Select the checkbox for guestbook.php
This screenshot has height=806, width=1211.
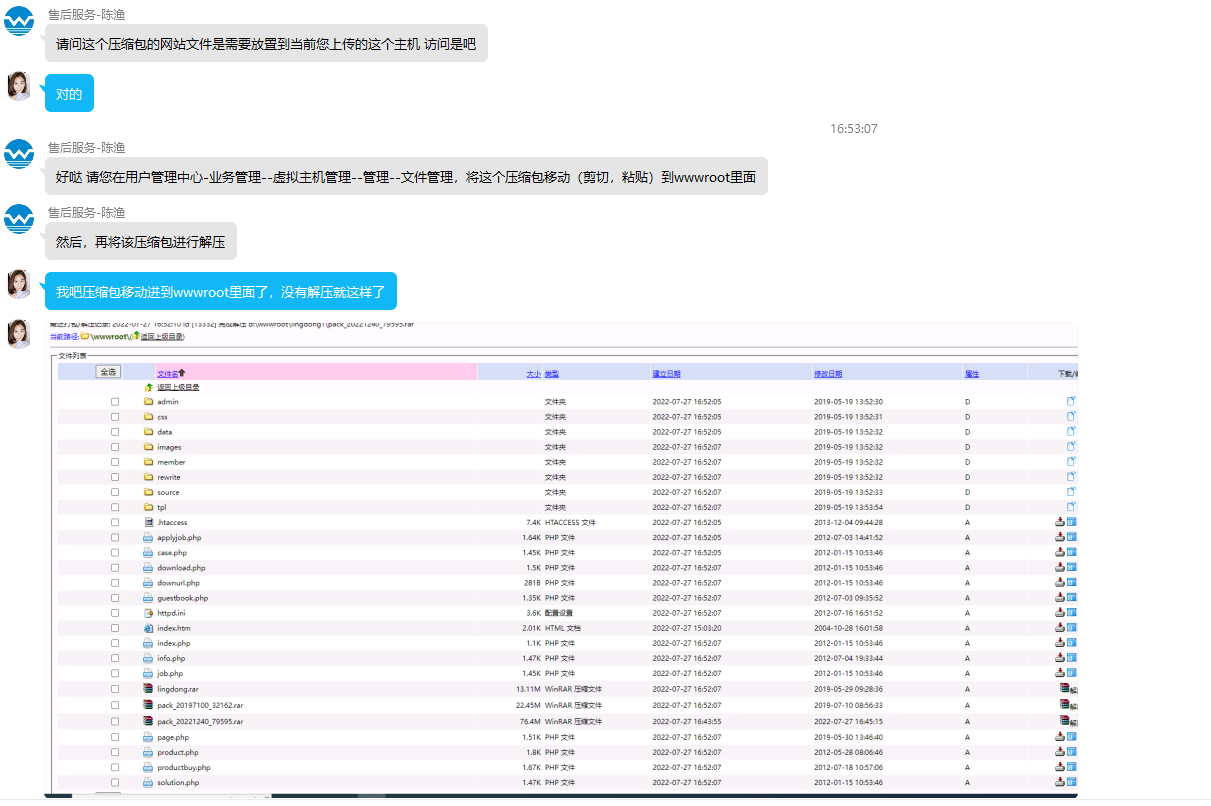[x=115, y=598]
